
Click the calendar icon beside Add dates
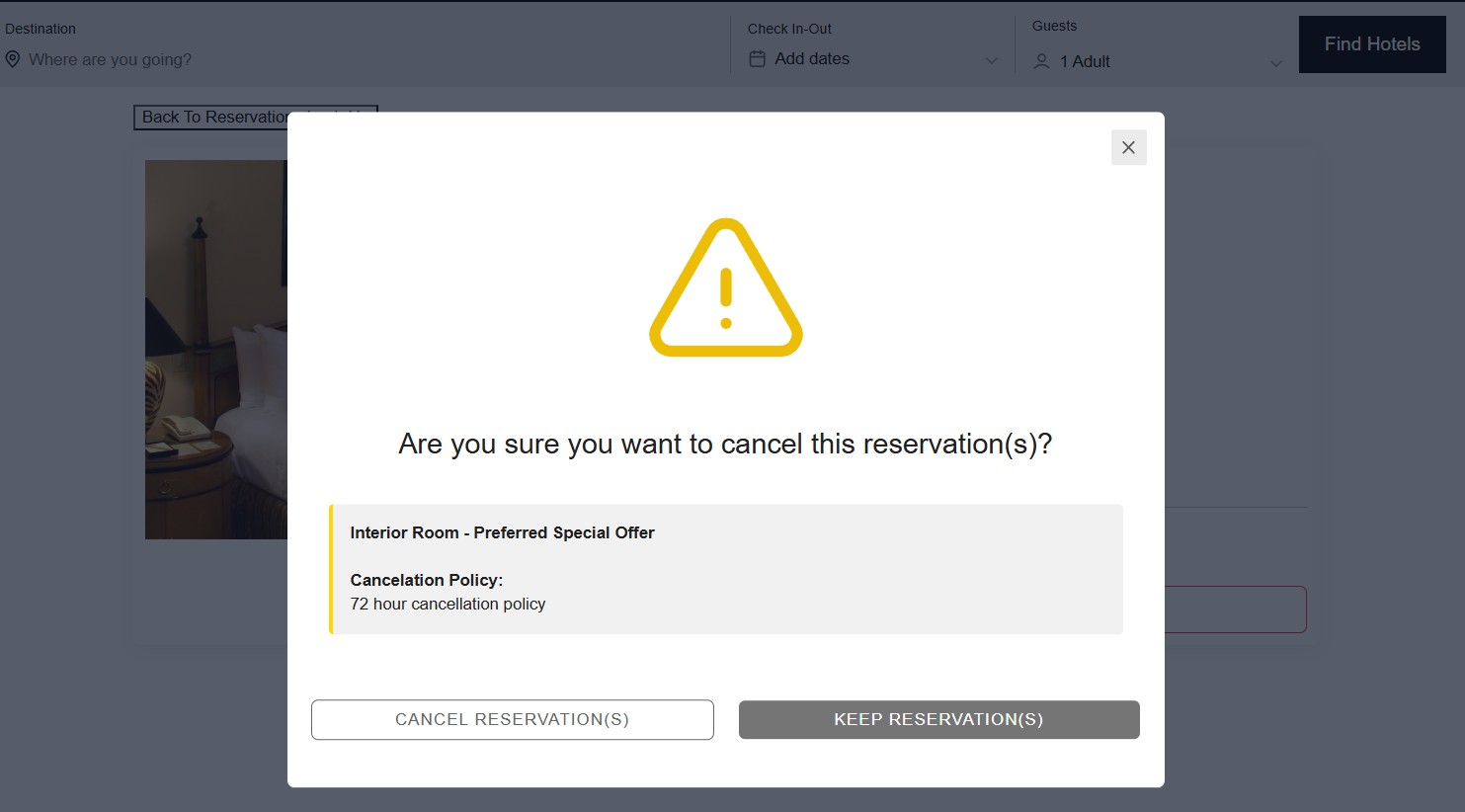(757, 59)
